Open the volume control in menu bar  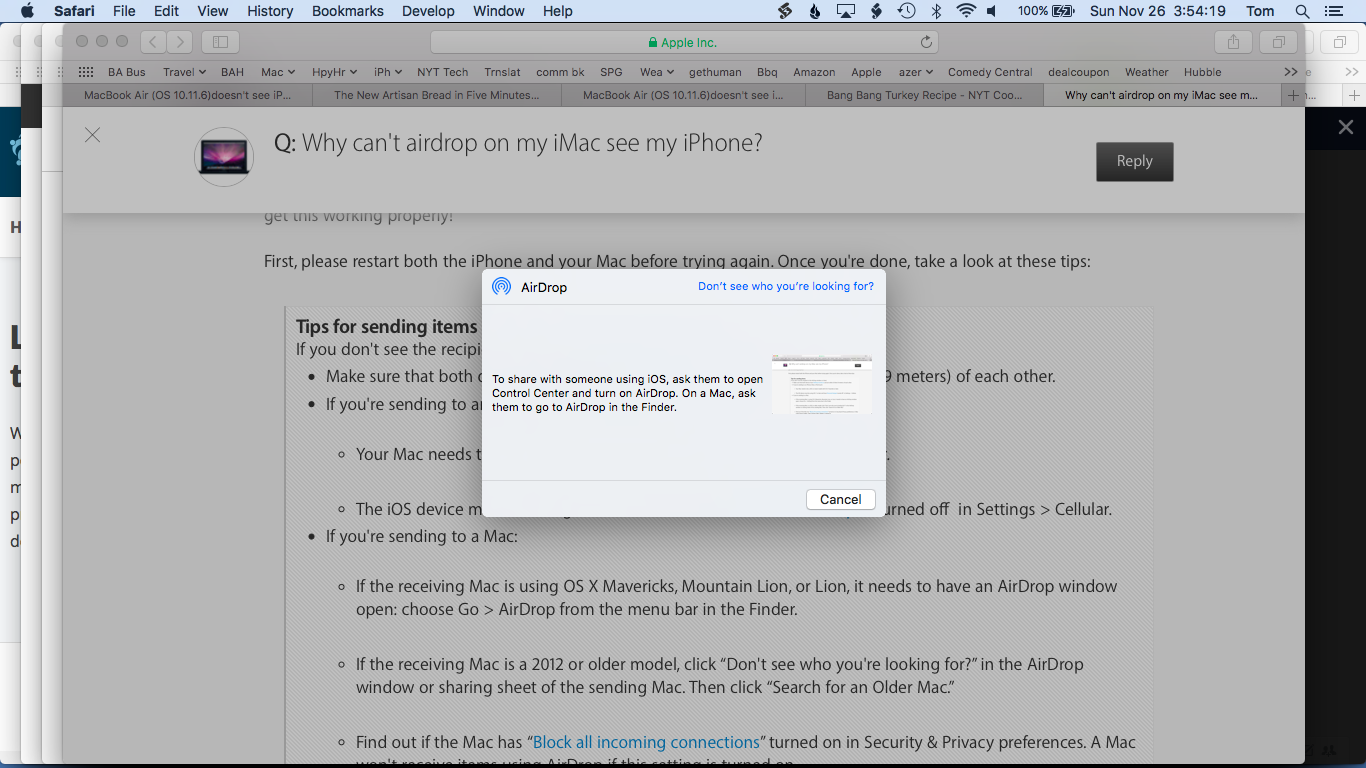pyautogui.click(x=991, y=11)
